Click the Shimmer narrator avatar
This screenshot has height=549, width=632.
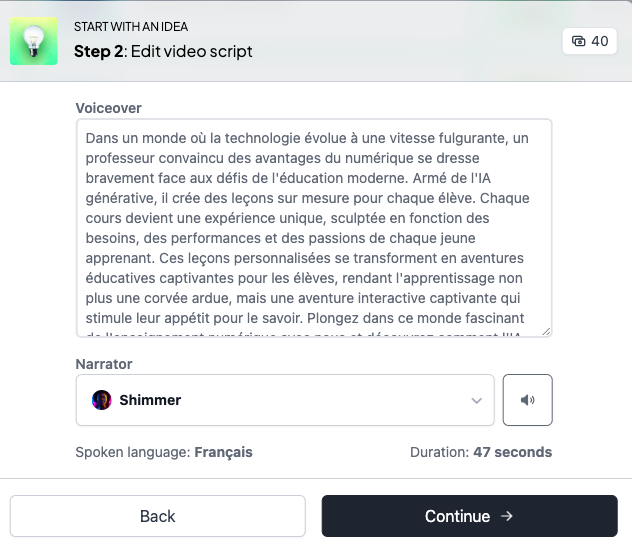[102, 400]
